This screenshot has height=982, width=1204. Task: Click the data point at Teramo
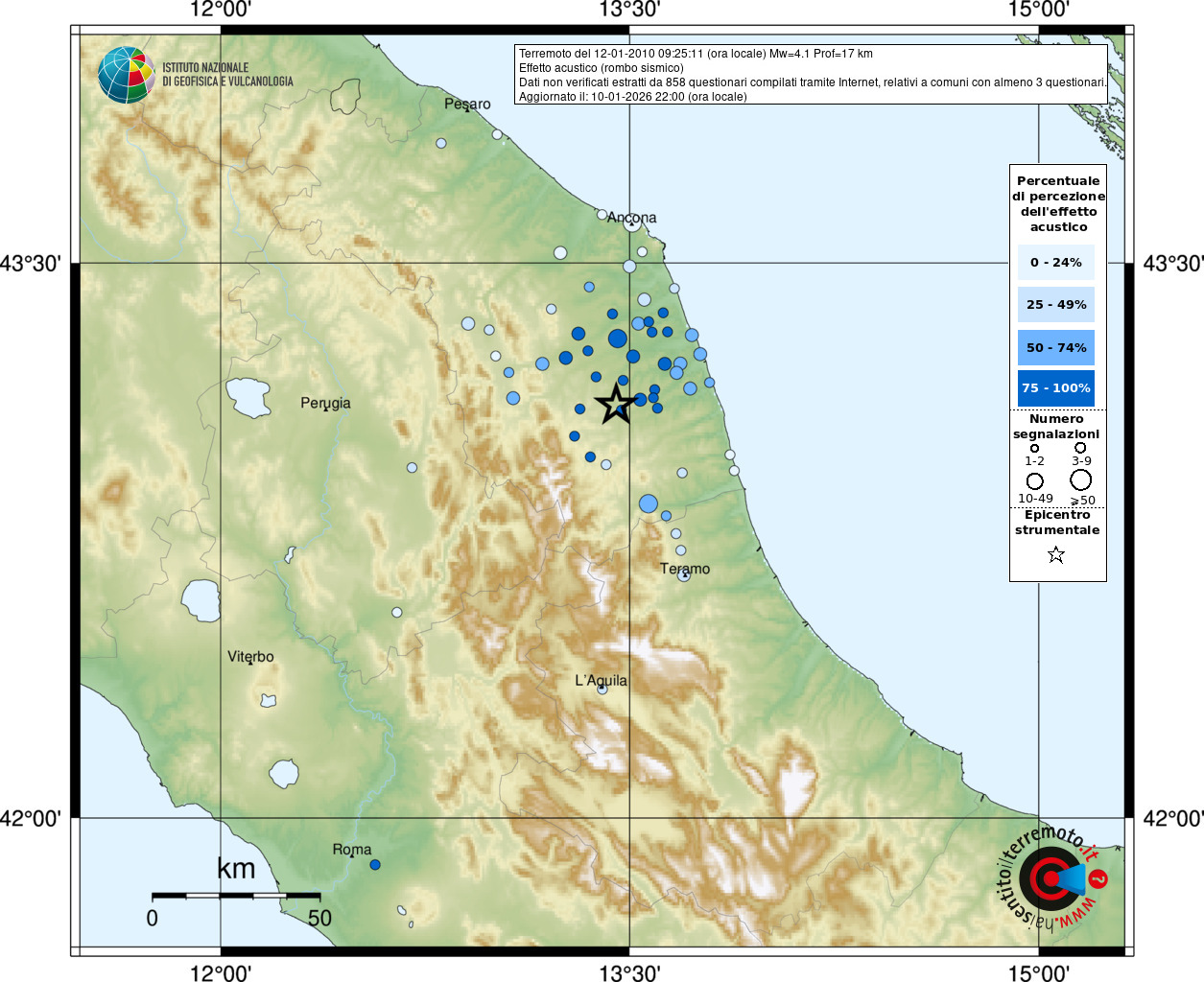tap(684, 575)
